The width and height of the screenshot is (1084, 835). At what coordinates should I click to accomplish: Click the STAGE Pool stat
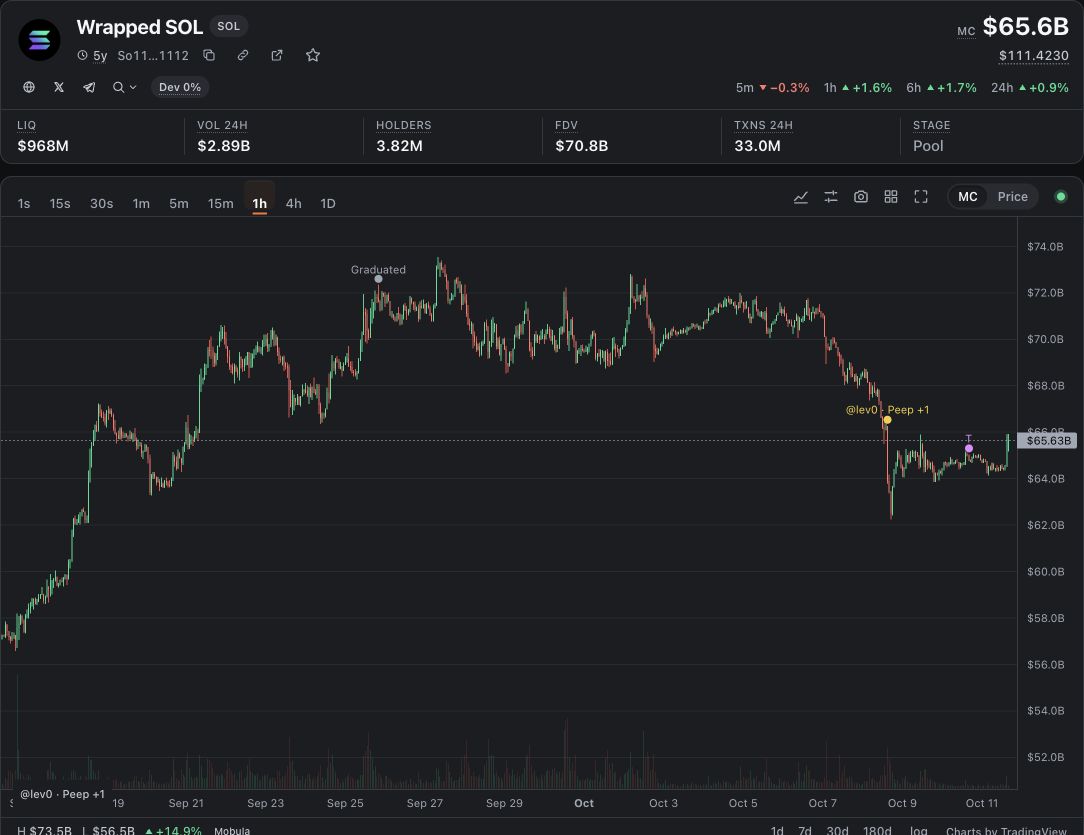(931, 136)
